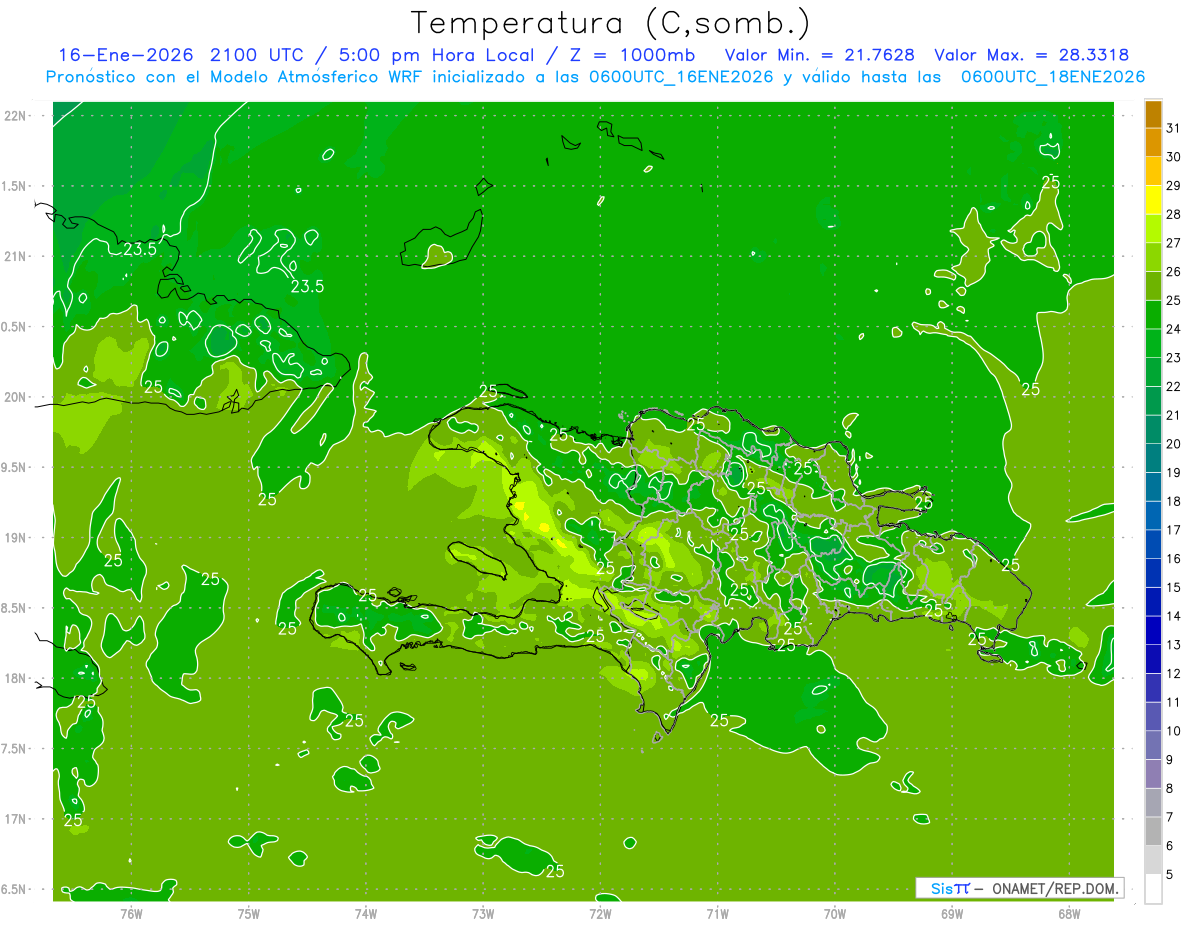Click the 'Temperatura (C,somb.)' map title
This screenshot has width=1200, height=927.
click(x=611, y=23)
